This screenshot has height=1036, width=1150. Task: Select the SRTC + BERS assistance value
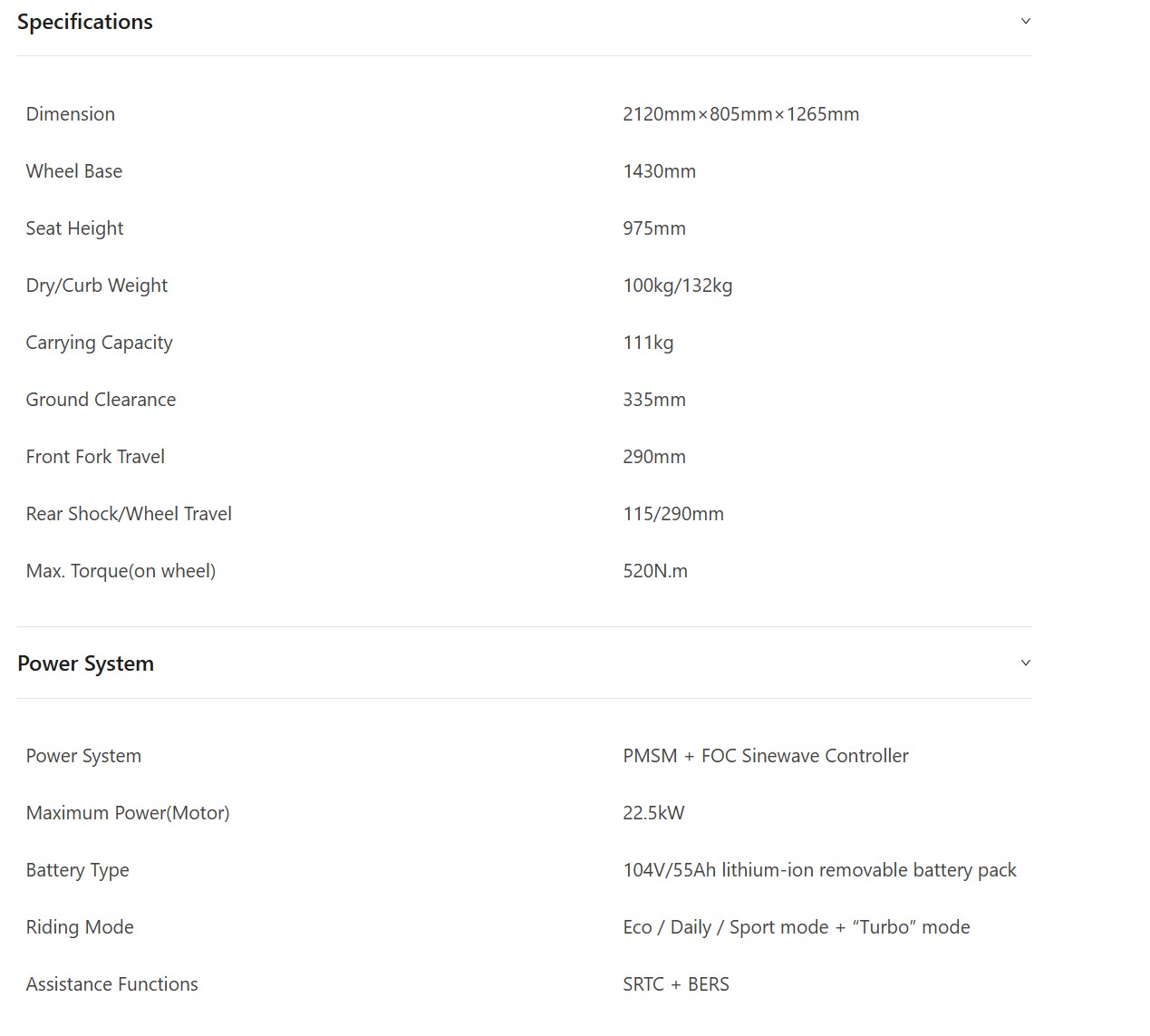(x=676, y=984)
